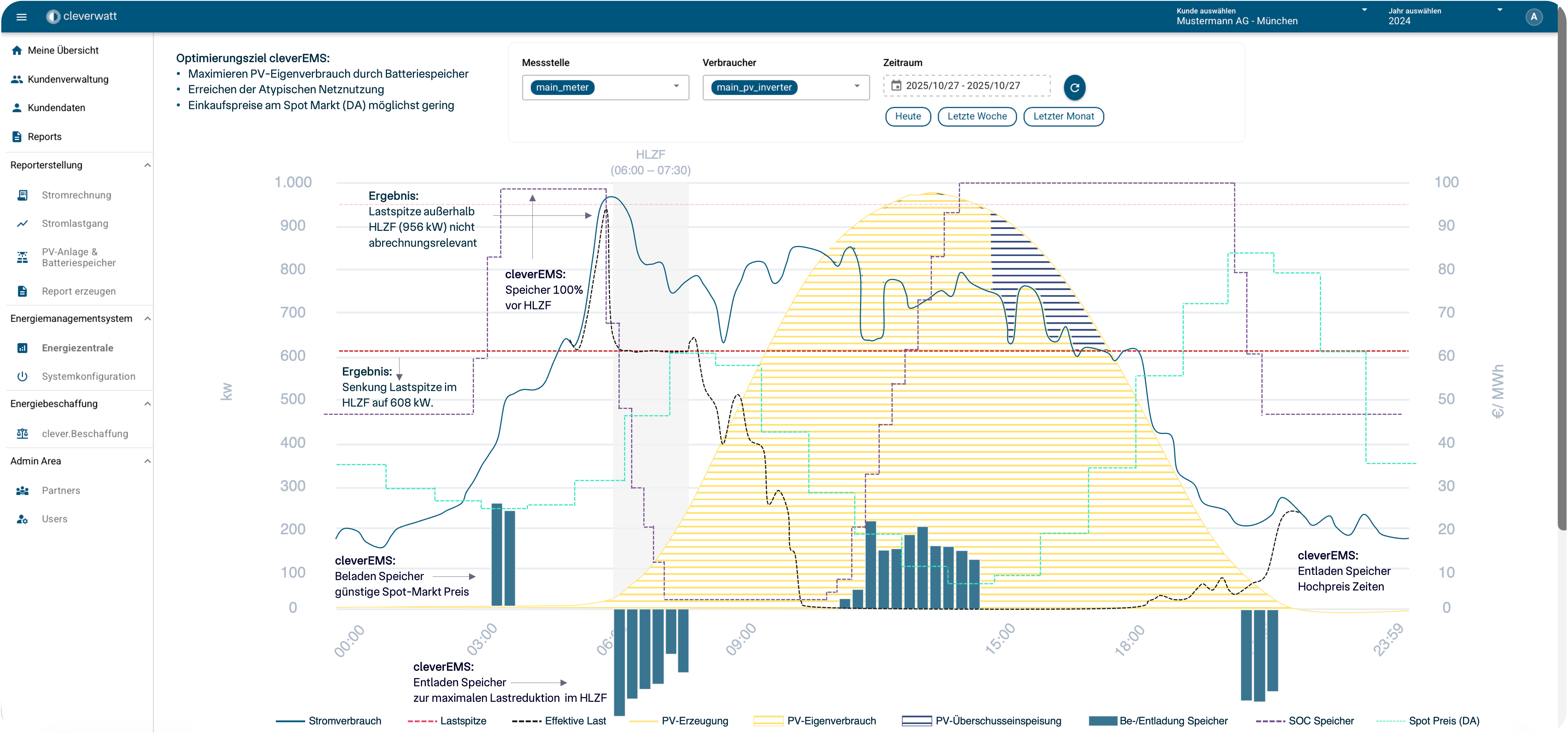Click the Energiezentrale dashboard icon

[23, 348]
